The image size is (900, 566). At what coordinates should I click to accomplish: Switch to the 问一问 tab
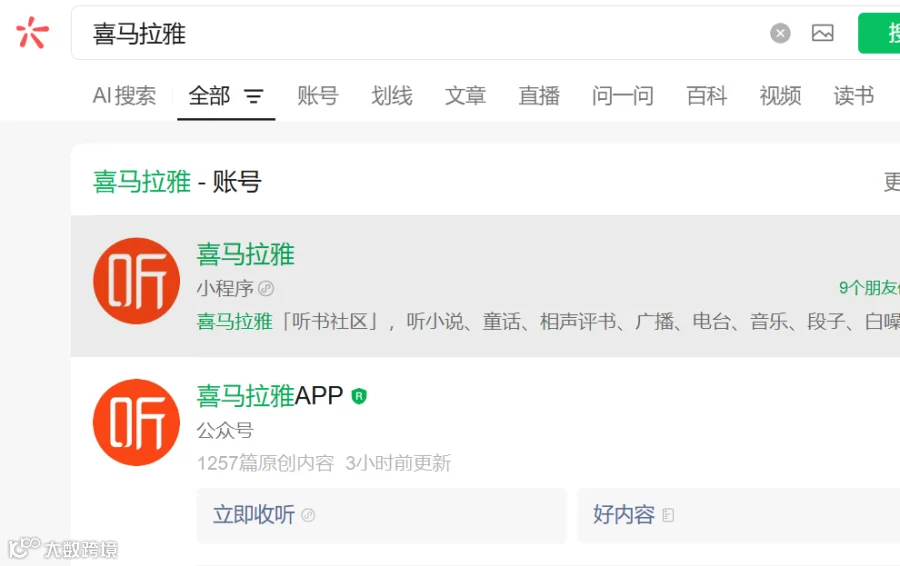click(x=623, y=95)
